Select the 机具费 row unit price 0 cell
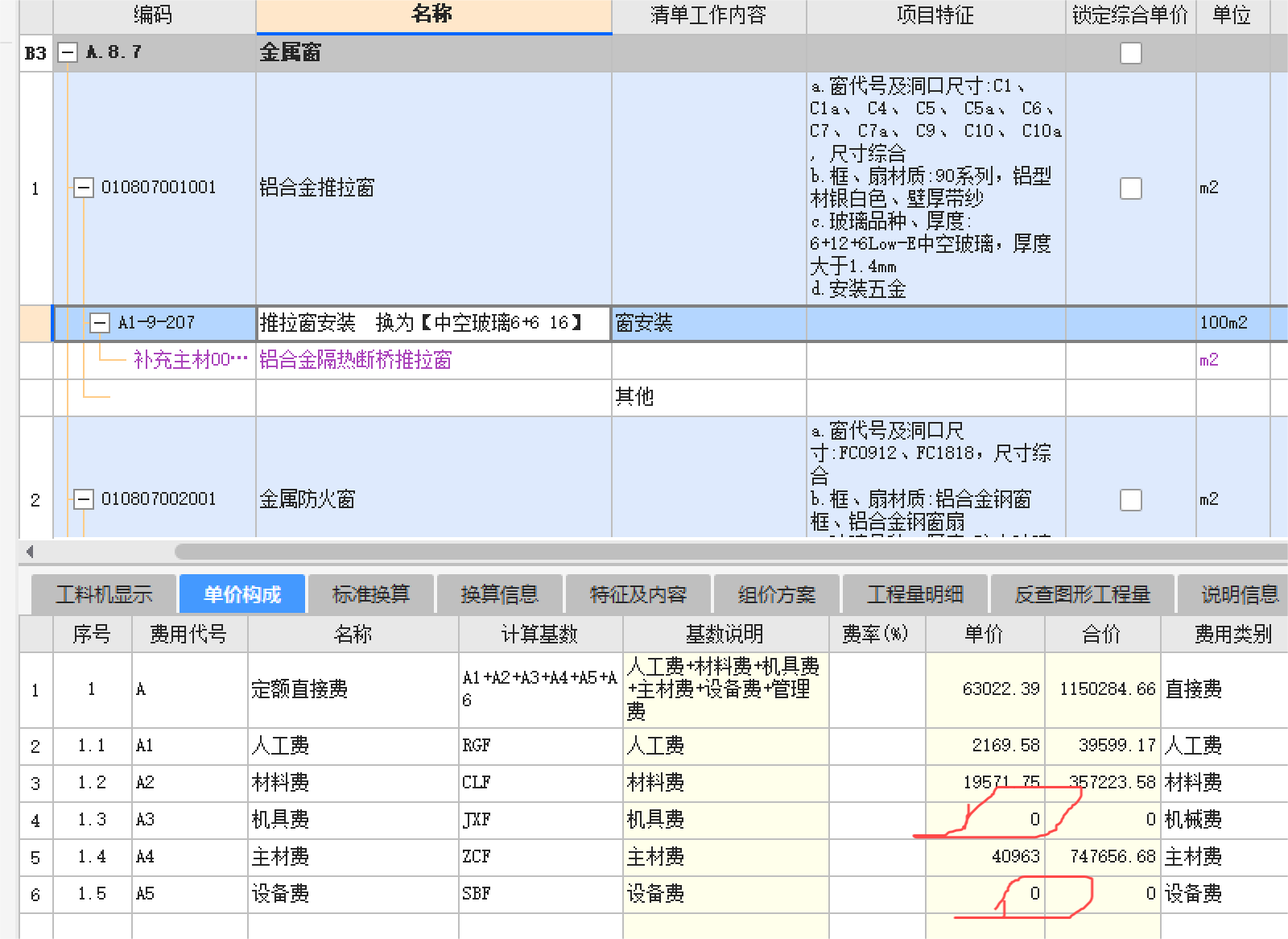This screenshot has height=939, width=1288. tap(985, 821)
